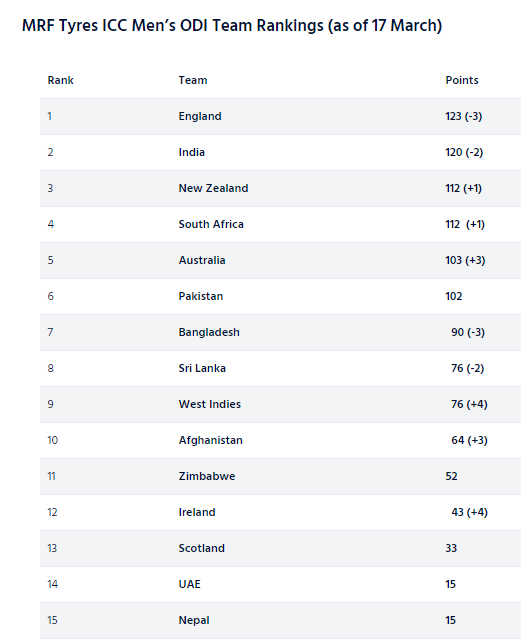The image size is (521, 642).
Task: Click the UAE team name
Action: click(190, 584)
